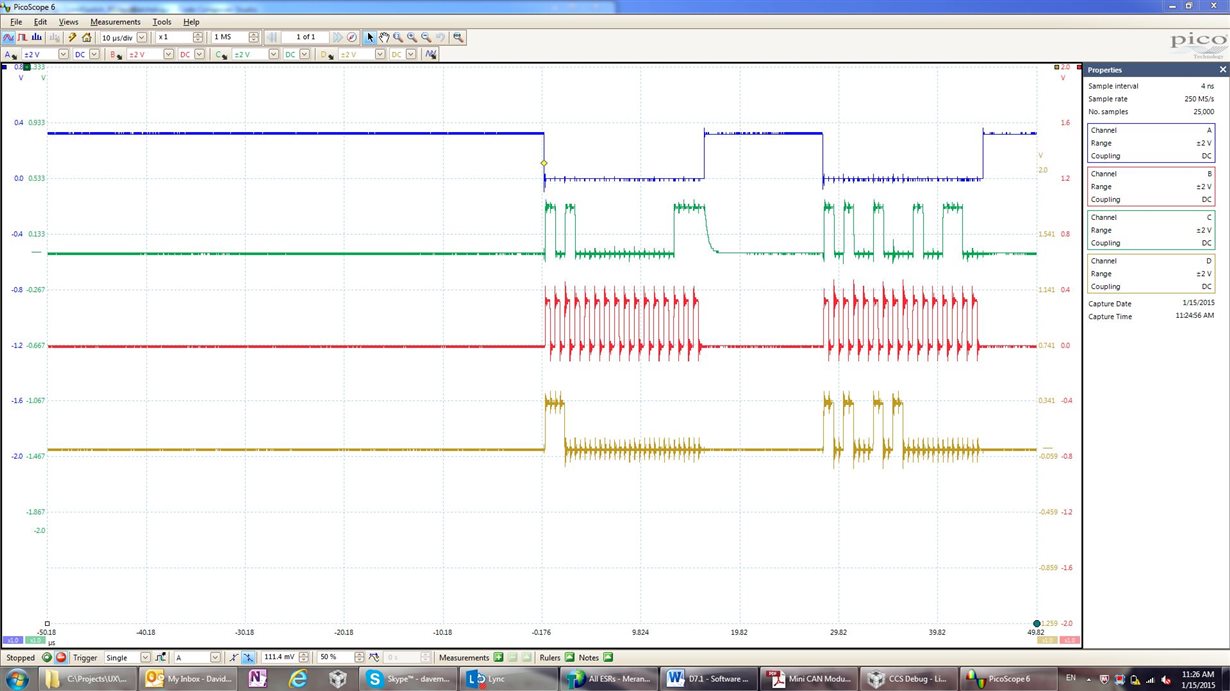The width and height of the screenshot is (1230, 691).
Task: Close the Properties panel
Action: [1222, 70]
